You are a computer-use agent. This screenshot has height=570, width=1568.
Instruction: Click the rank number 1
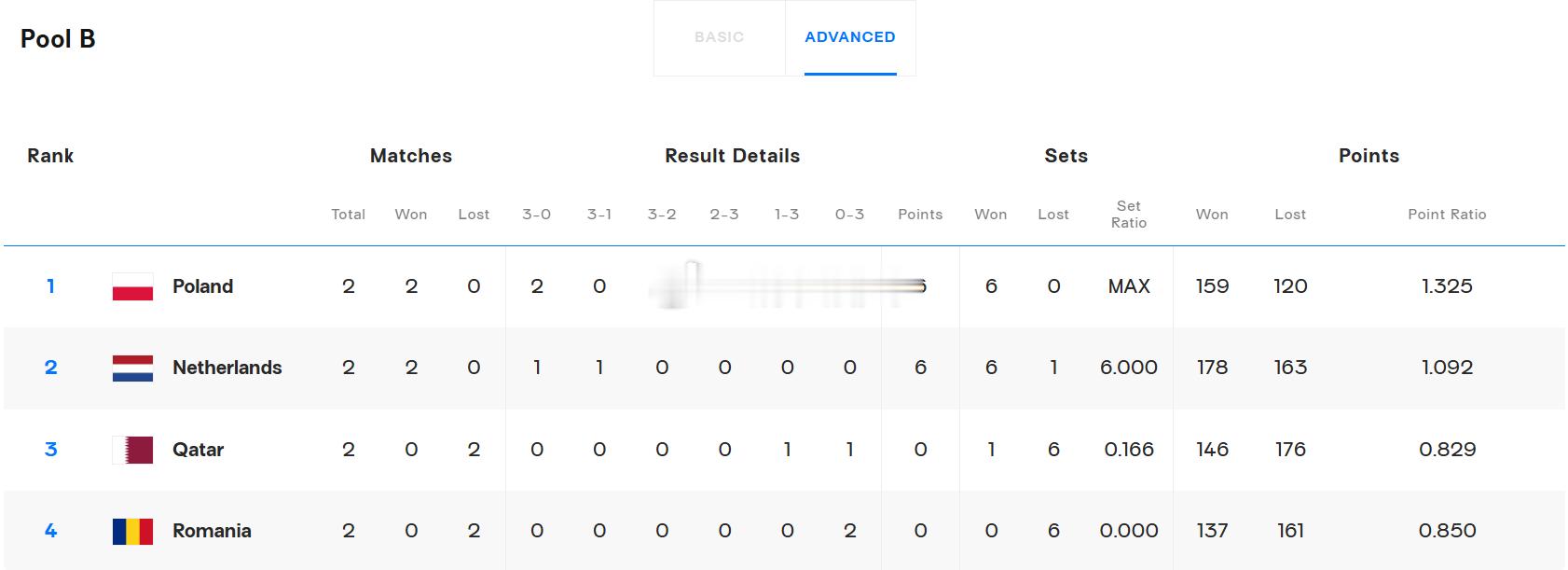coord(50,286)
